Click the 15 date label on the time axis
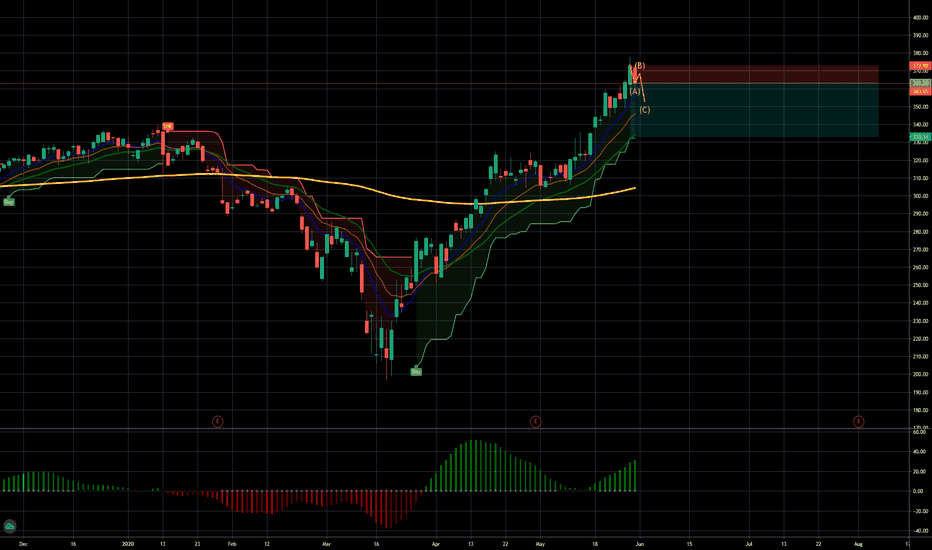Viewport: 932px width, 550px height. tap(689, 543)
